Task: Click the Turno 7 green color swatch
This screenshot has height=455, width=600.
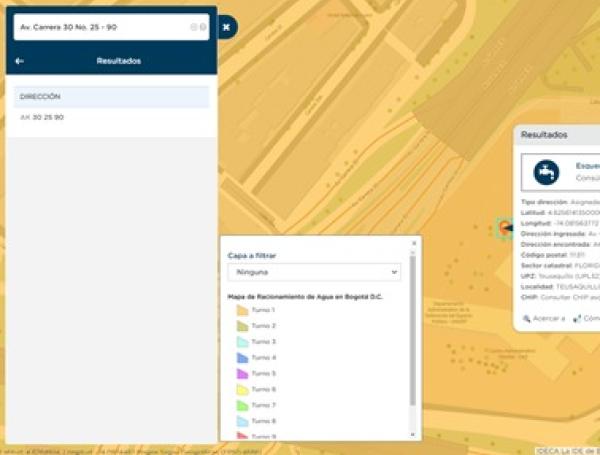Action: point(241,405)
